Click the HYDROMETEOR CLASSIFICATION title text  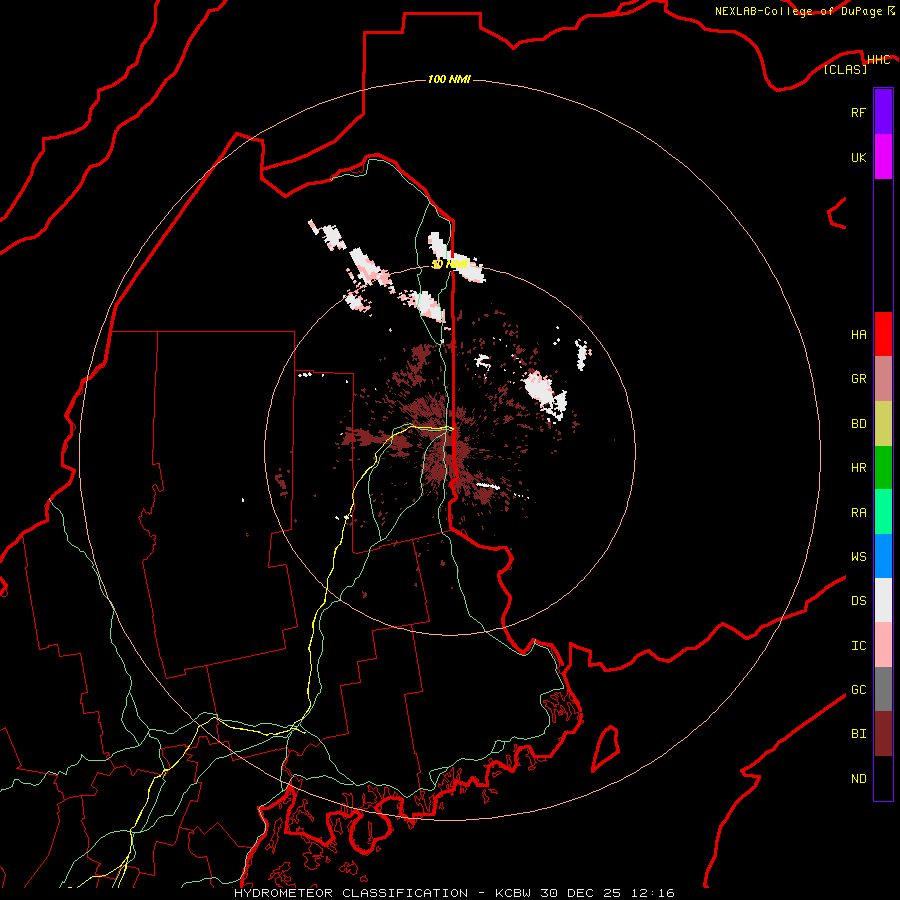(351, 893)
